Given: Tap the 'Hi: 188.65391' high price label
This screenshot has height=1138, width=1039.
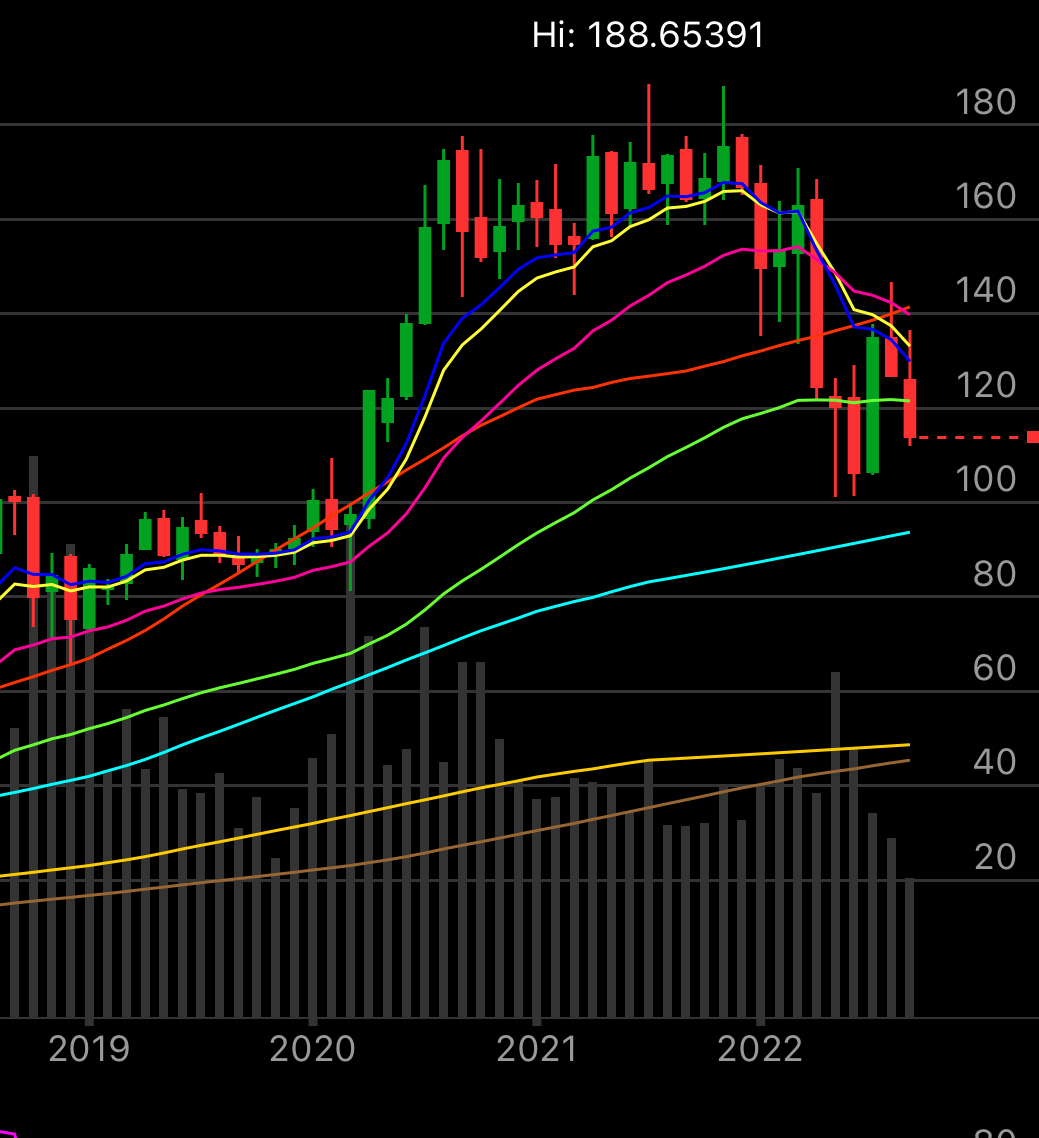Looking at the screenshot, I should tap(648, 35).
